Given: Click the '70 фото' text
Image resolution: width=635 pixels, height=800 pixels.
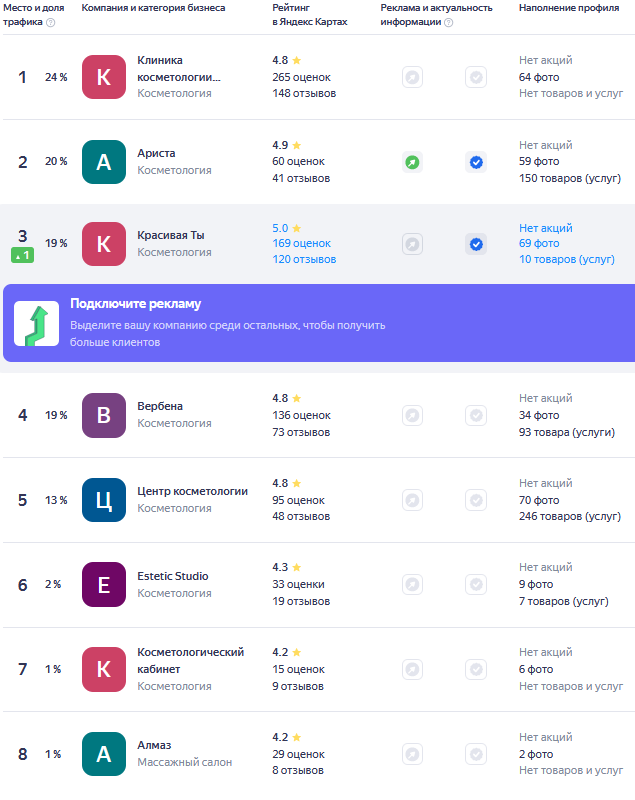Looking at the screenshot, I should 539,500.
